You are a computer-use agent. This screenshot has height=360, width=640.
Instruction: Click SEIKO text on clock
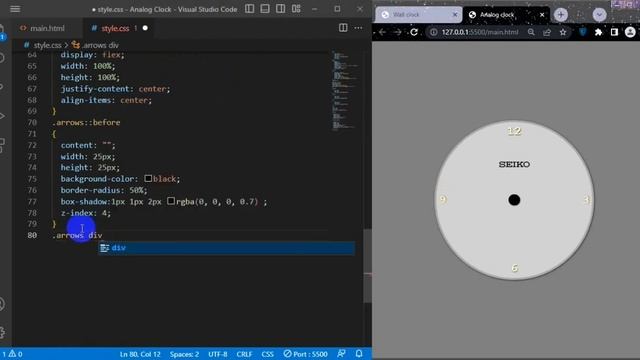point(514,164)
